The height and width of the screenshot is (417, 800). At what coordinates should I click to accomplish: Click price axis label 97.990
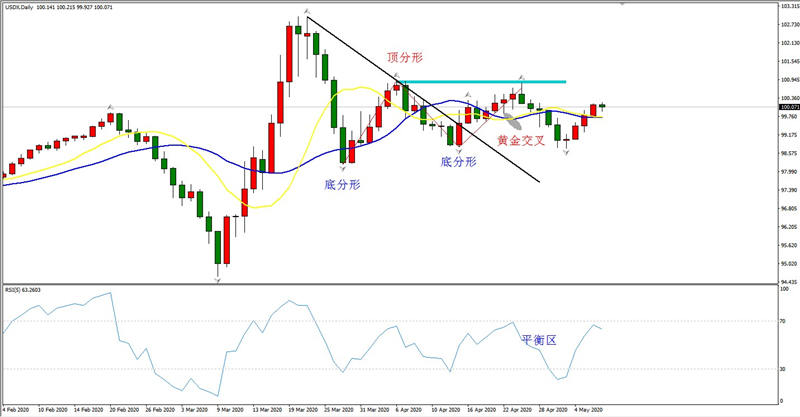[x=788, y=171]
